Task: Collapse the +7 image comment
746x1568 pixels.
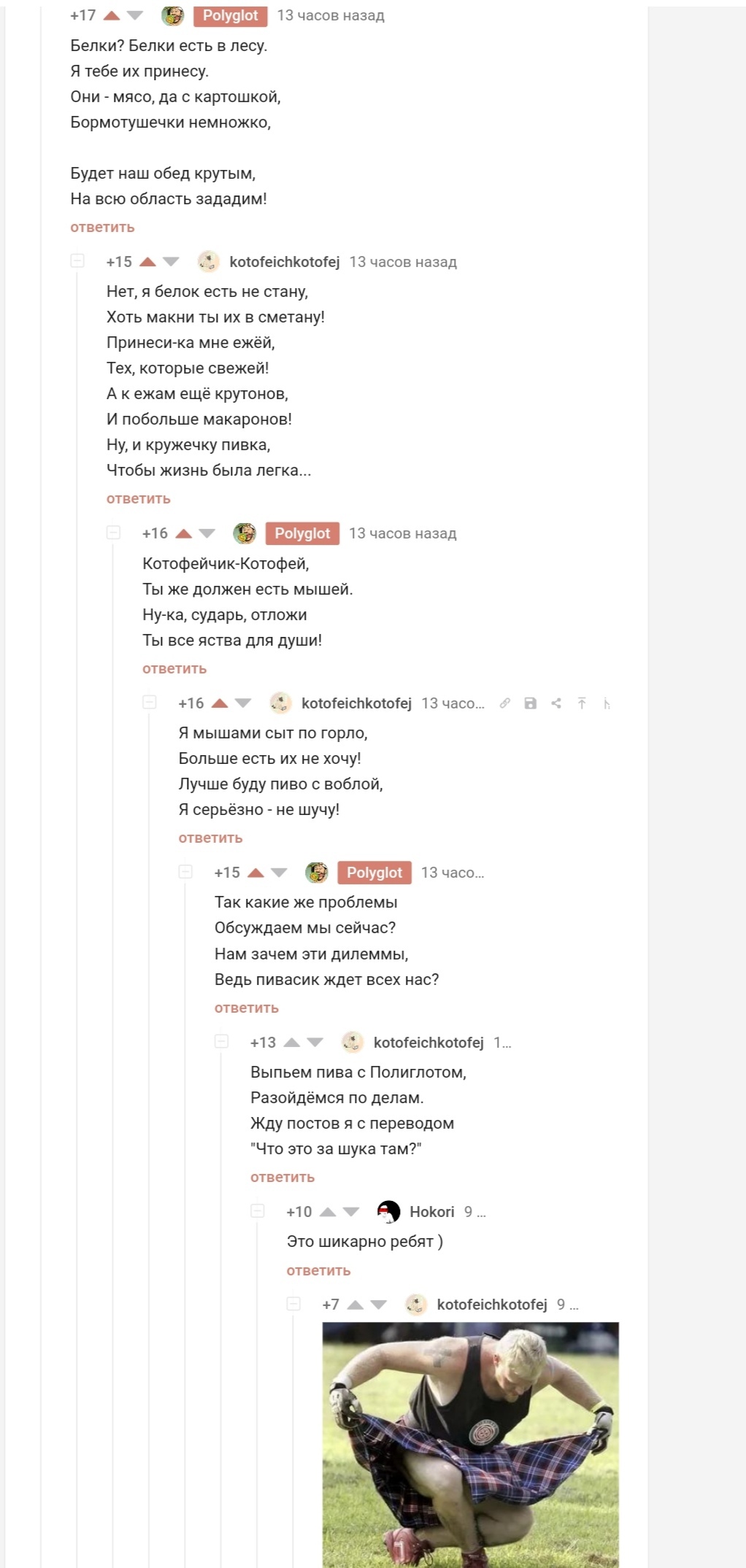Action: coord(293,1304)
